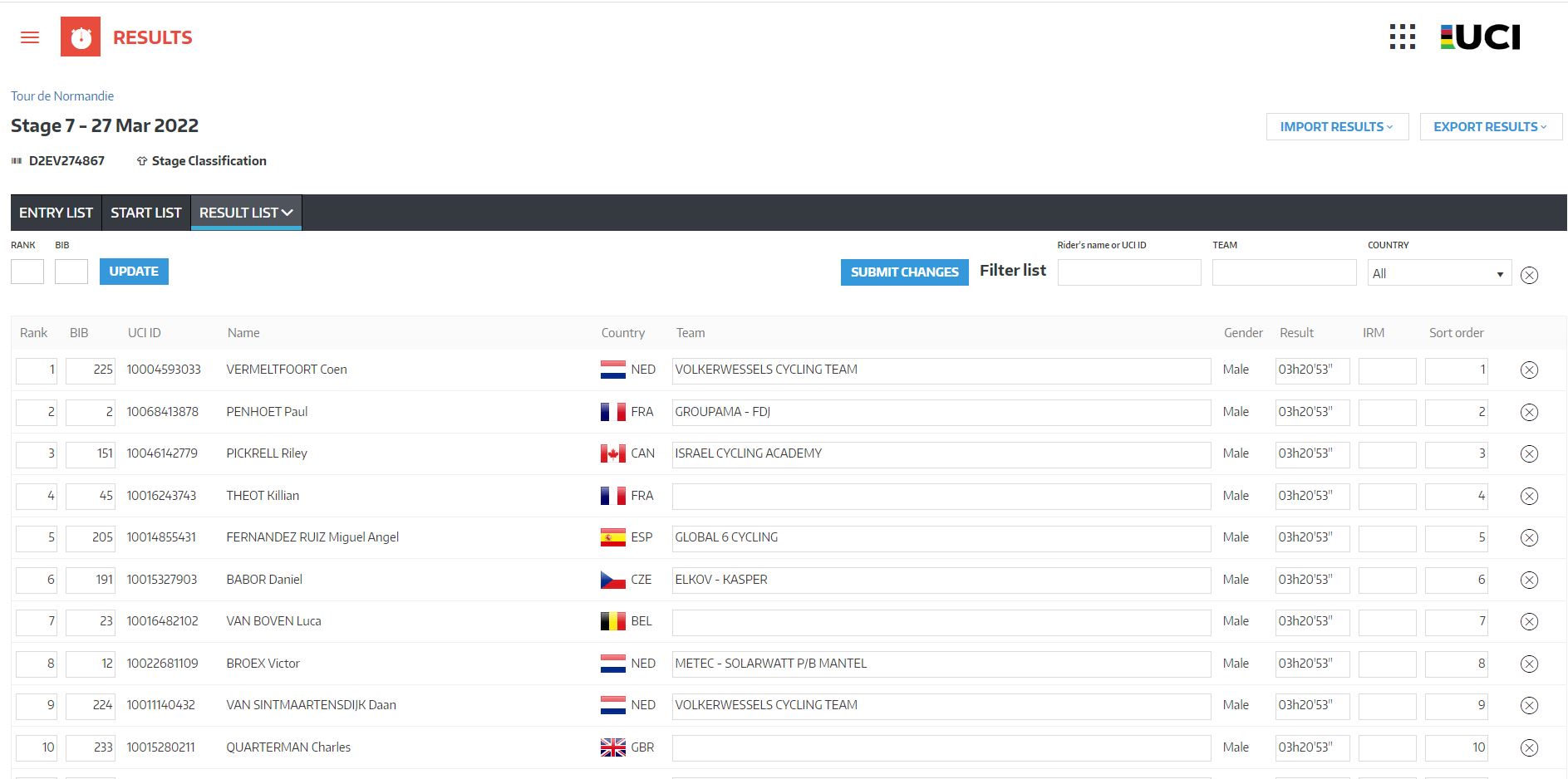Screen dimensions: 1568x779
Task: Edit the result time for FERNANDEZ RUIZ
Action: pos(1313,538)
